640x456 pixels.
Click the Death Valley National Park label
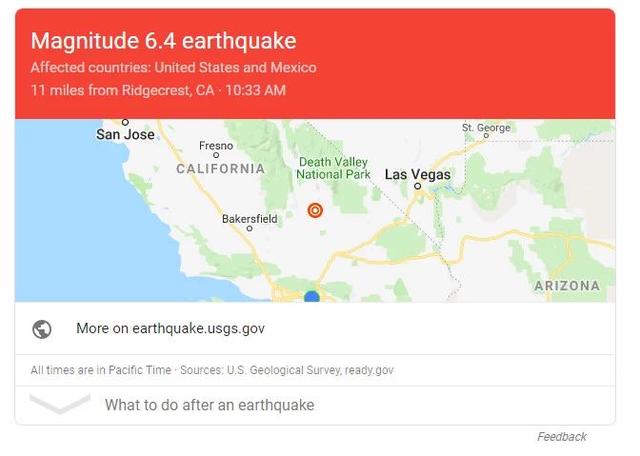click(x=333, y=168)
